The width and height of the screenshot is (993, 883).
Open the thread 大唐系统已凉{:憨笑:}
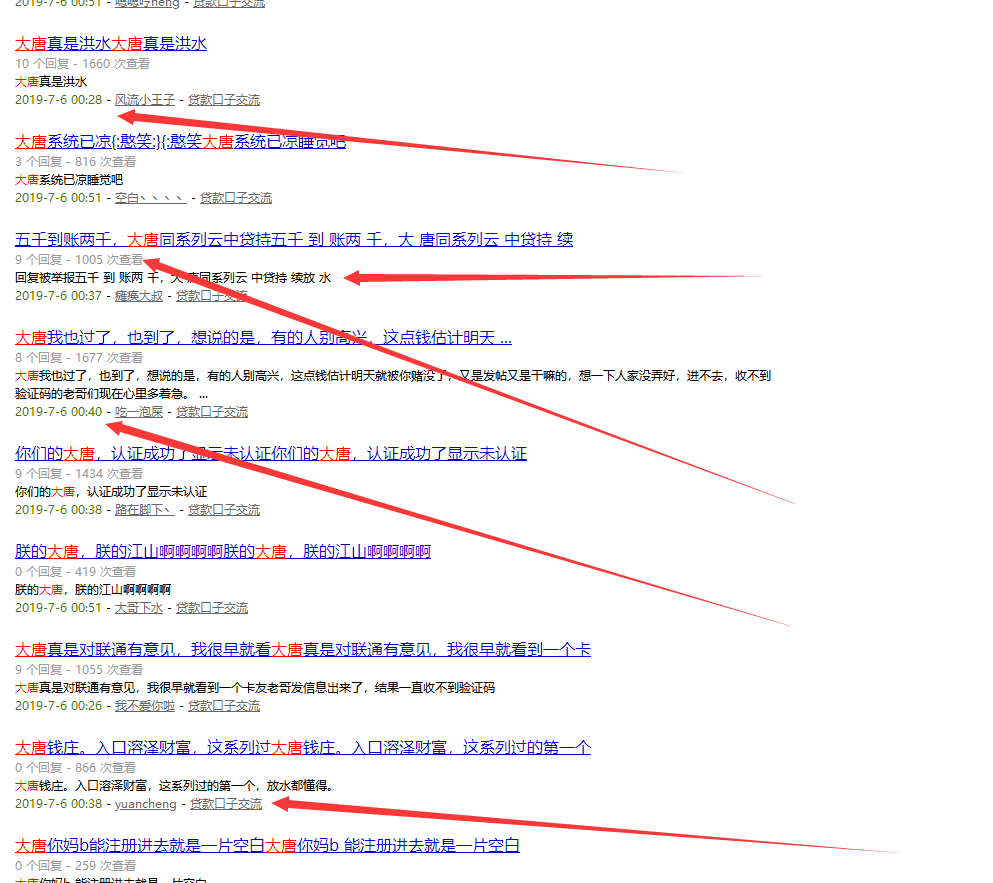coord(180,142)
